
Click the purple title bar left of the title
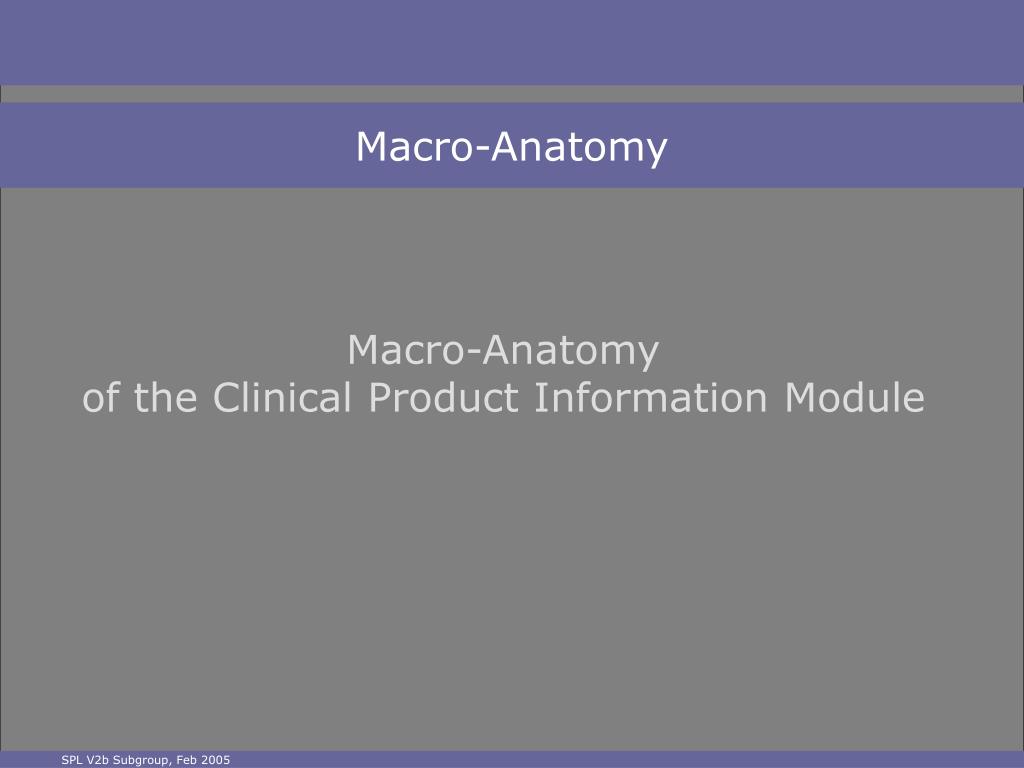point(178,146)
